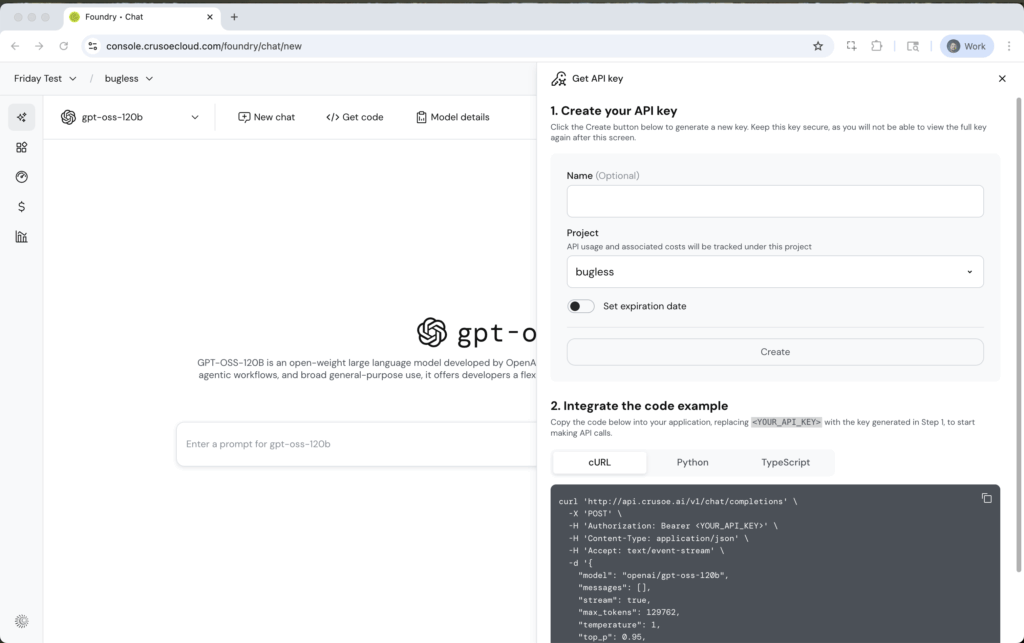1024x643 pixels.
Task: Close the Get API key panel
Action: [1002, 78]
